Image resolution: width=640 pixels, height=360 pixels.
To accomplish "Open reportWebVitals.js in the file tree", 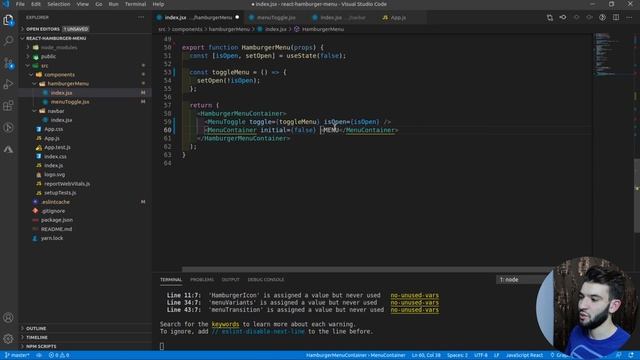I will 67,184.
